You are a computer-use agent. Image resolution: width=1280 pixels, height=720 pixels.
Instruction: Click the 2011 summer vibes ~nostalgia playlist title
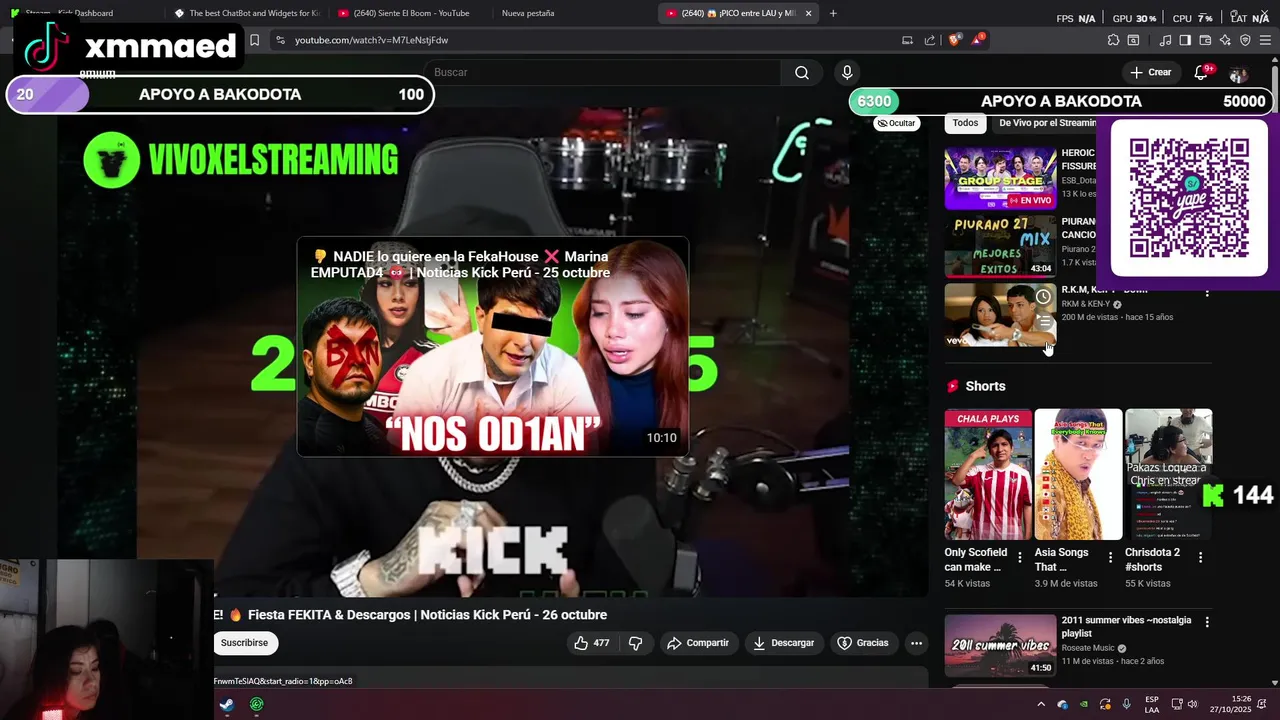tap(1126, 627)
